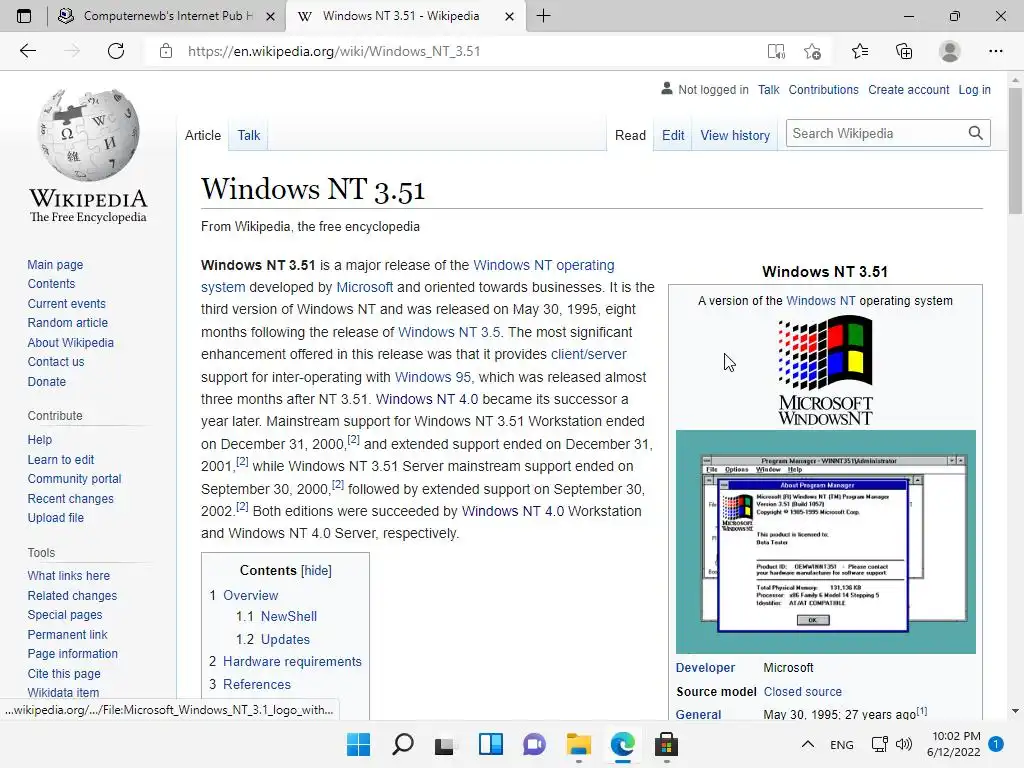1024x768 pixels.
Task: Open taskbar Search
Action: pos(402,744)
